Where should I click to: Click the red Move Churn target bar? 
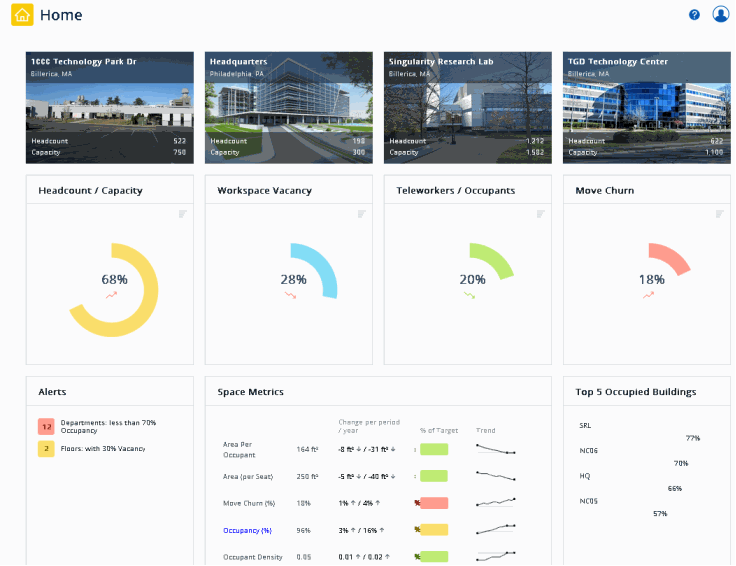coord(434,502)
